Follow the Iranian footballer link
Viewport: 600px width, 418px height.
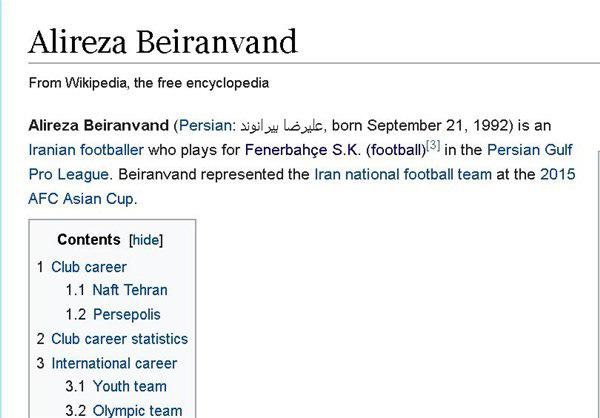point(86,150)
